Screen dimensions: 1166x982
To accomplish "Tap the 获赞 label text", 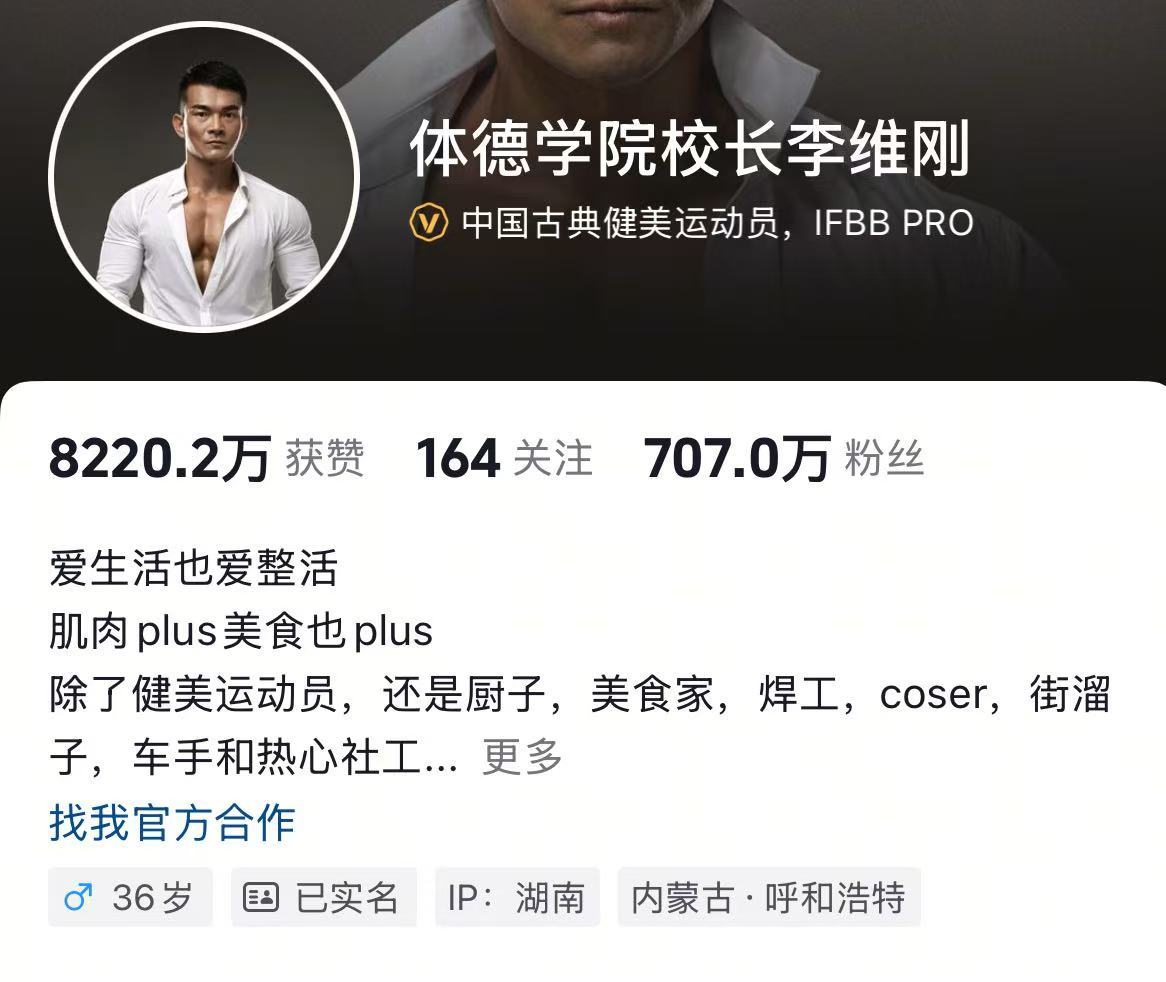I will pyautogui.click(x=325, y=458).
